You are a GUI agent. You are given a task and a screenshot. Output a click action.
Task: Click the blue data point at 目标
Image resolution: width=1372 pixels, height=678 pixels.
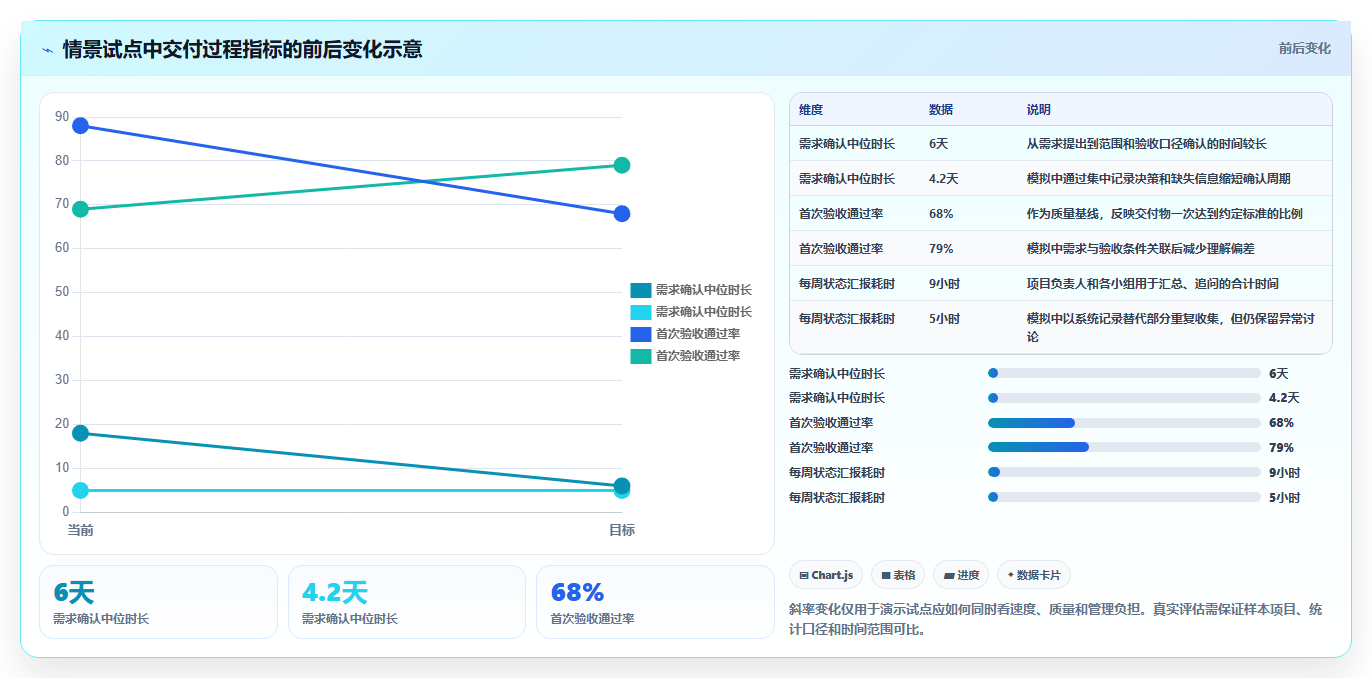(622, 214)
